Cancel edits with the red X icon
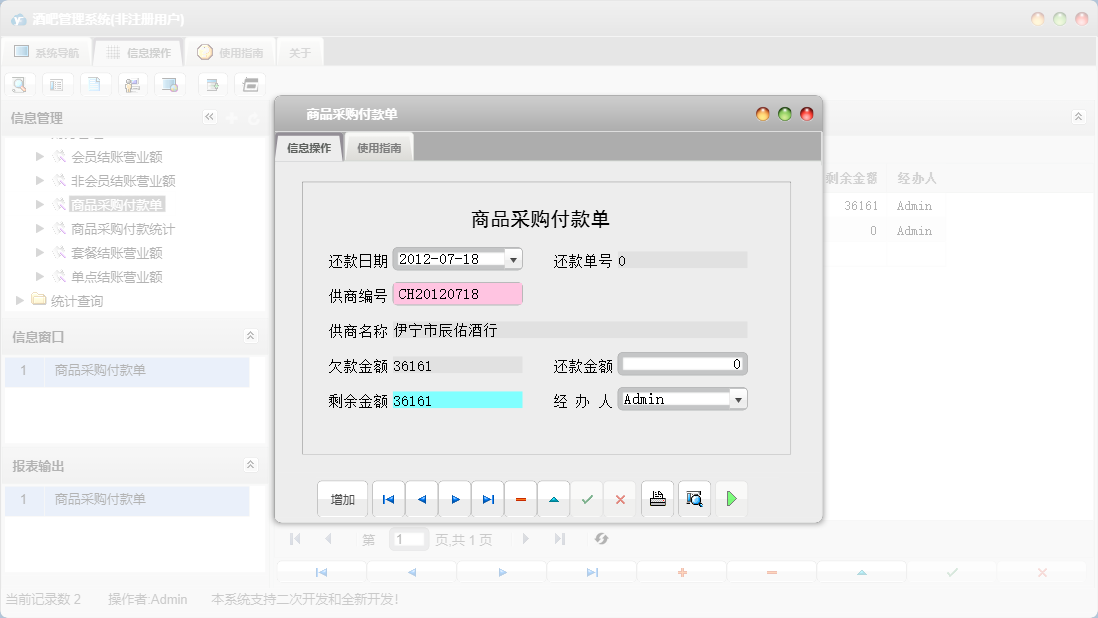This screenshot has height=618, width=1098. click(620, 499)
